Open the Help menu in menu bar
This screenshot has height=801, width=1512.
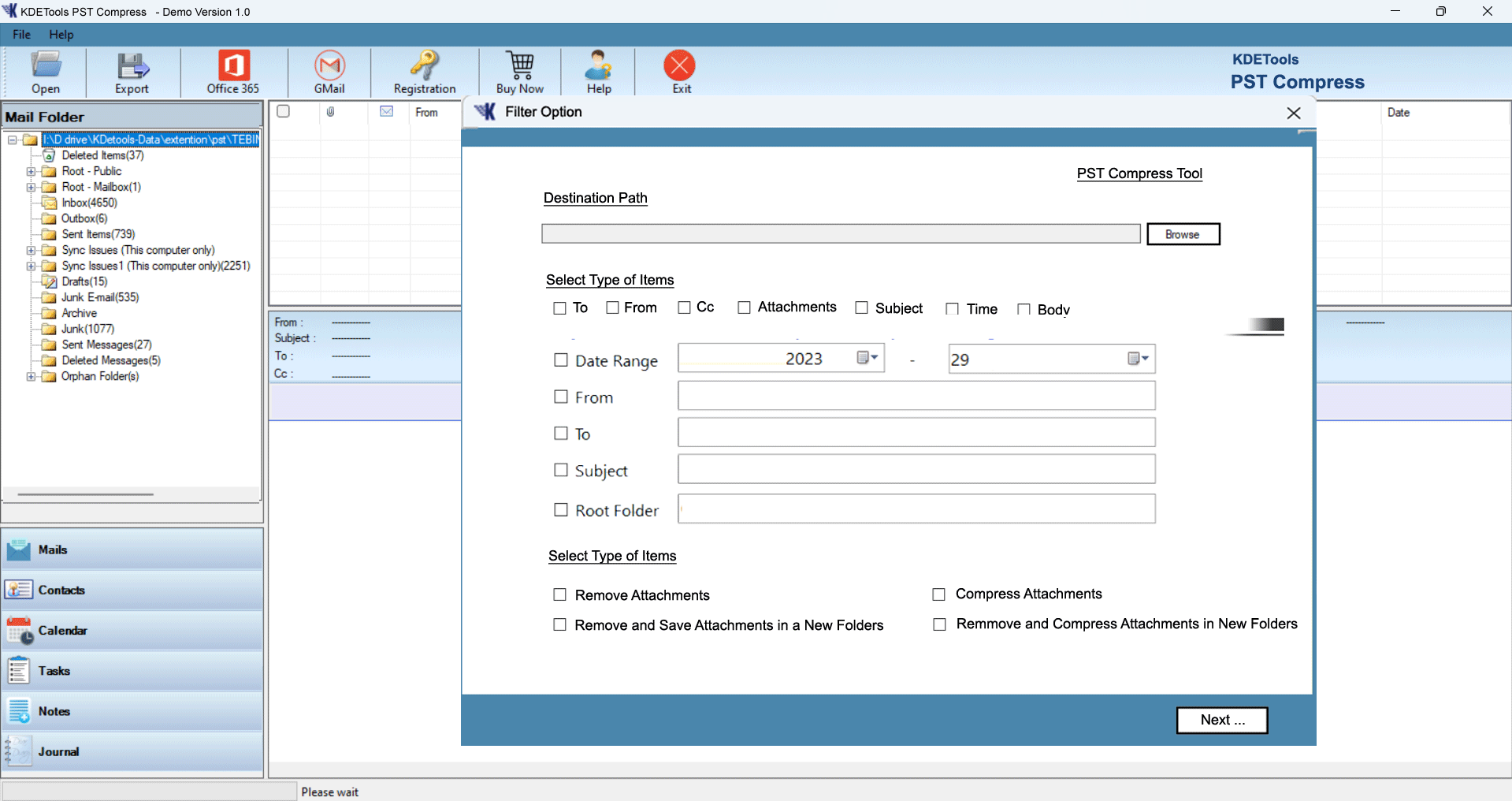61,35
